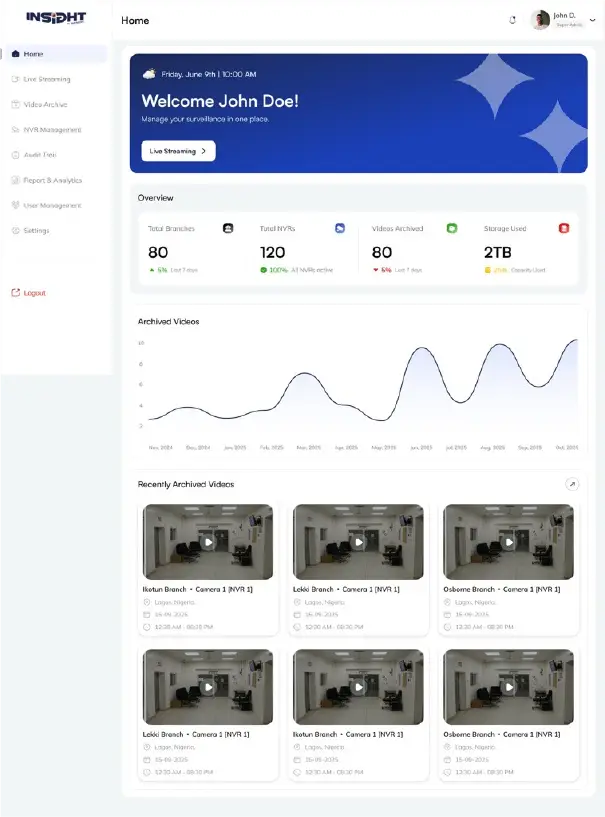Image resolution: width=605 pixels, height=817 pixels.
Task: Click Mar. 2025 peak on chart line
Action: point(304,374)
